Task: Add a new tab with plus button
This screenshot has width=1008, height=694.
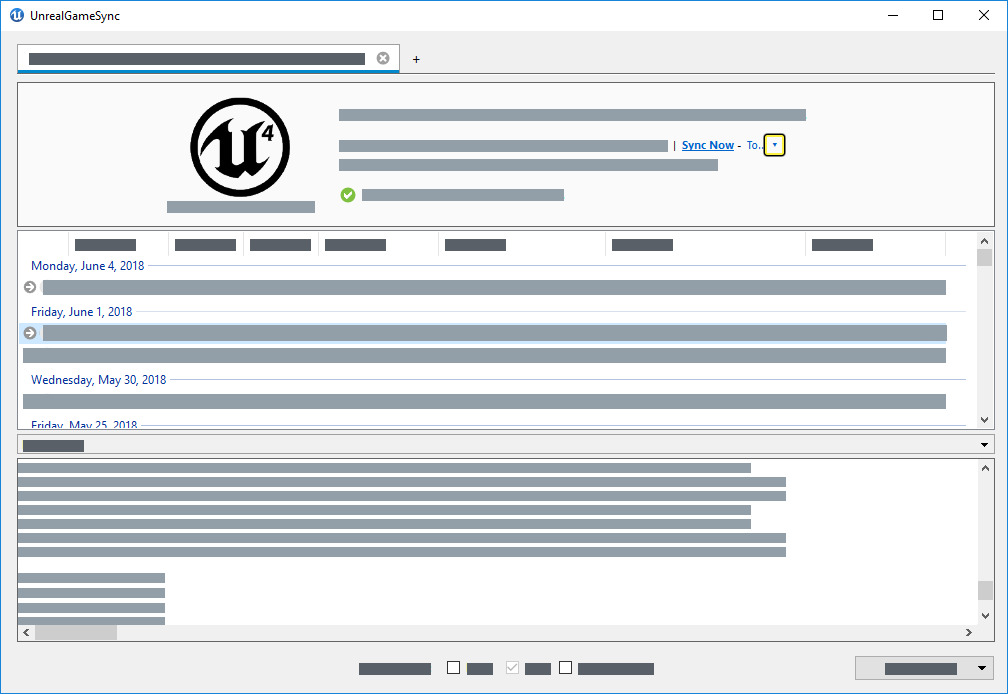Action: click(416, 59)
